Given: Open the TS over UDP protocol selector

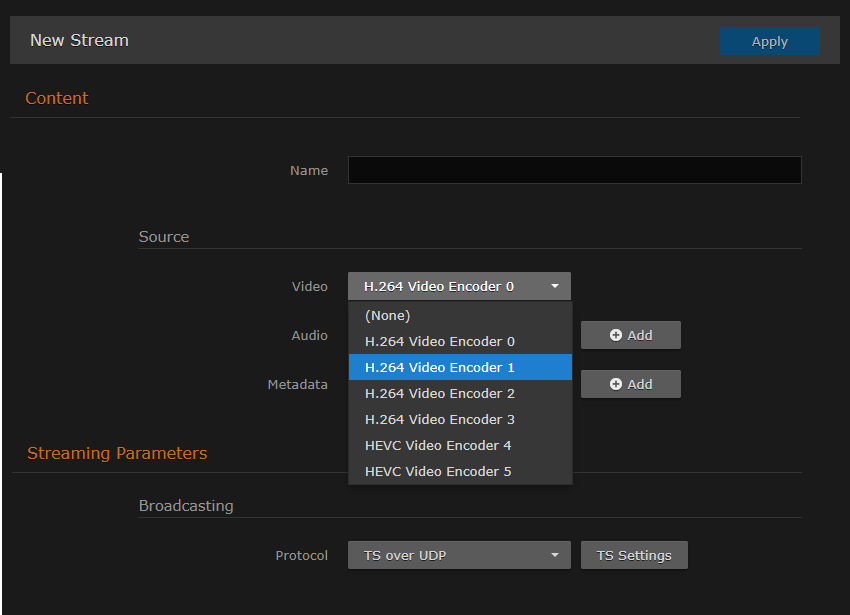Looking at the screenshot, I should click(459, 555).
